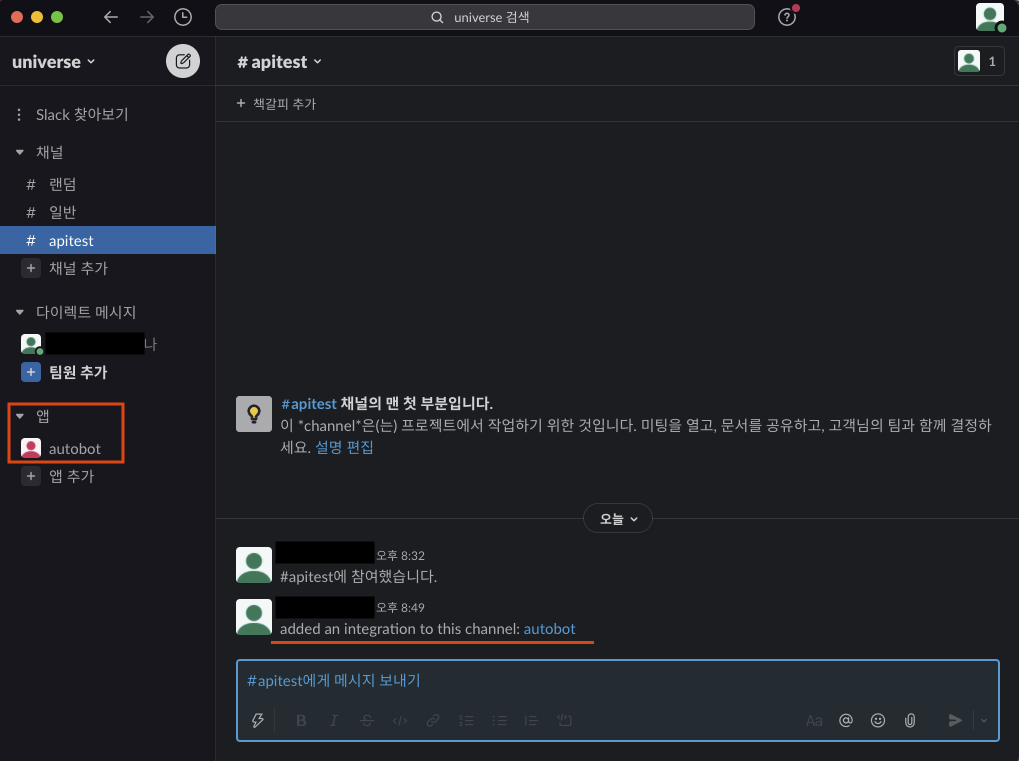Open the emoji picker
The height and width of the screenshot is (761, 1019).
tap(878, 720)
